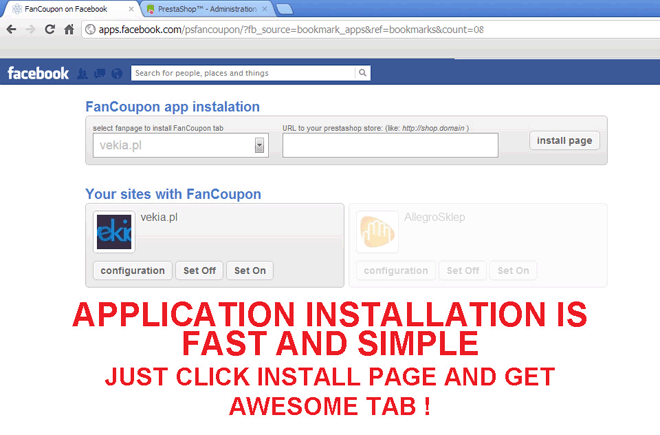
Task: Click the facebook logo
Action: click(38, 73)
